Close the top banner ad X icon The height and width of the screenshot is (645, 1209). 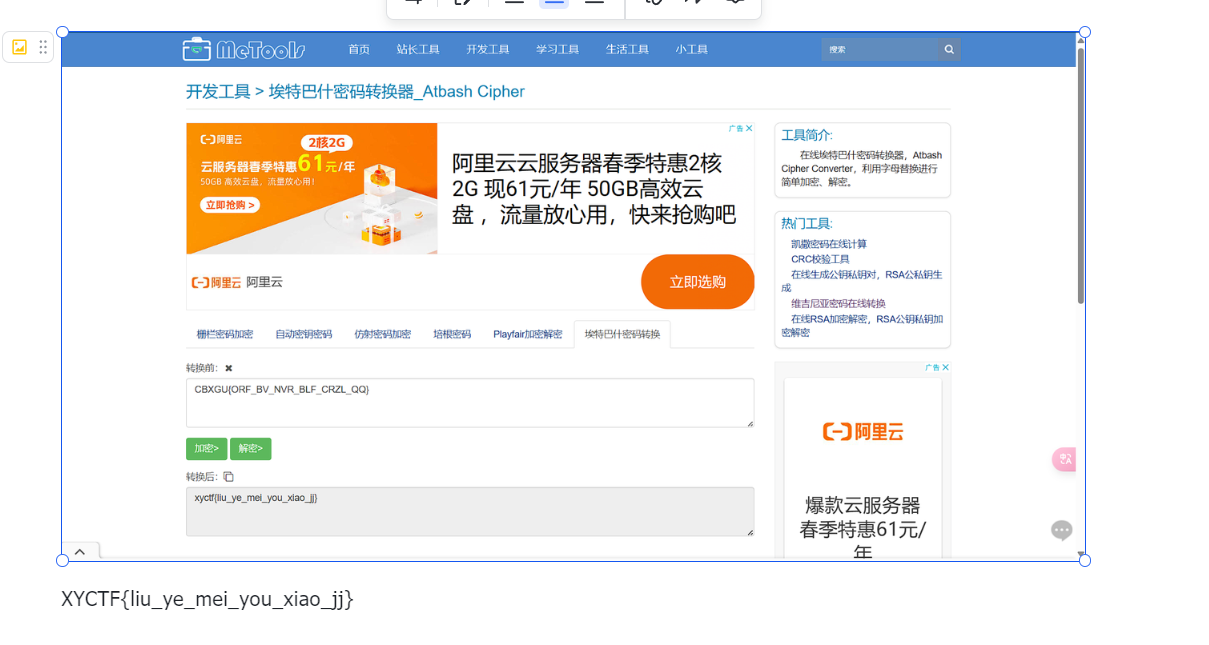[x=750, y=128]
